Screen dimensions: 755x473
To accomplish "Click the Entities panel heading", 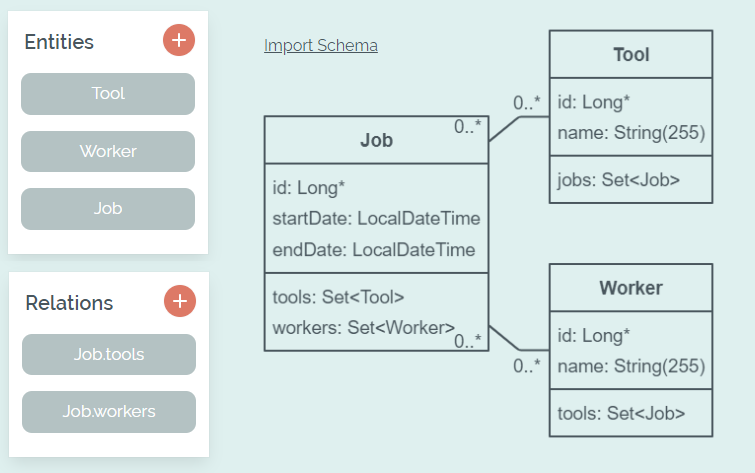I will coord(59,42).
